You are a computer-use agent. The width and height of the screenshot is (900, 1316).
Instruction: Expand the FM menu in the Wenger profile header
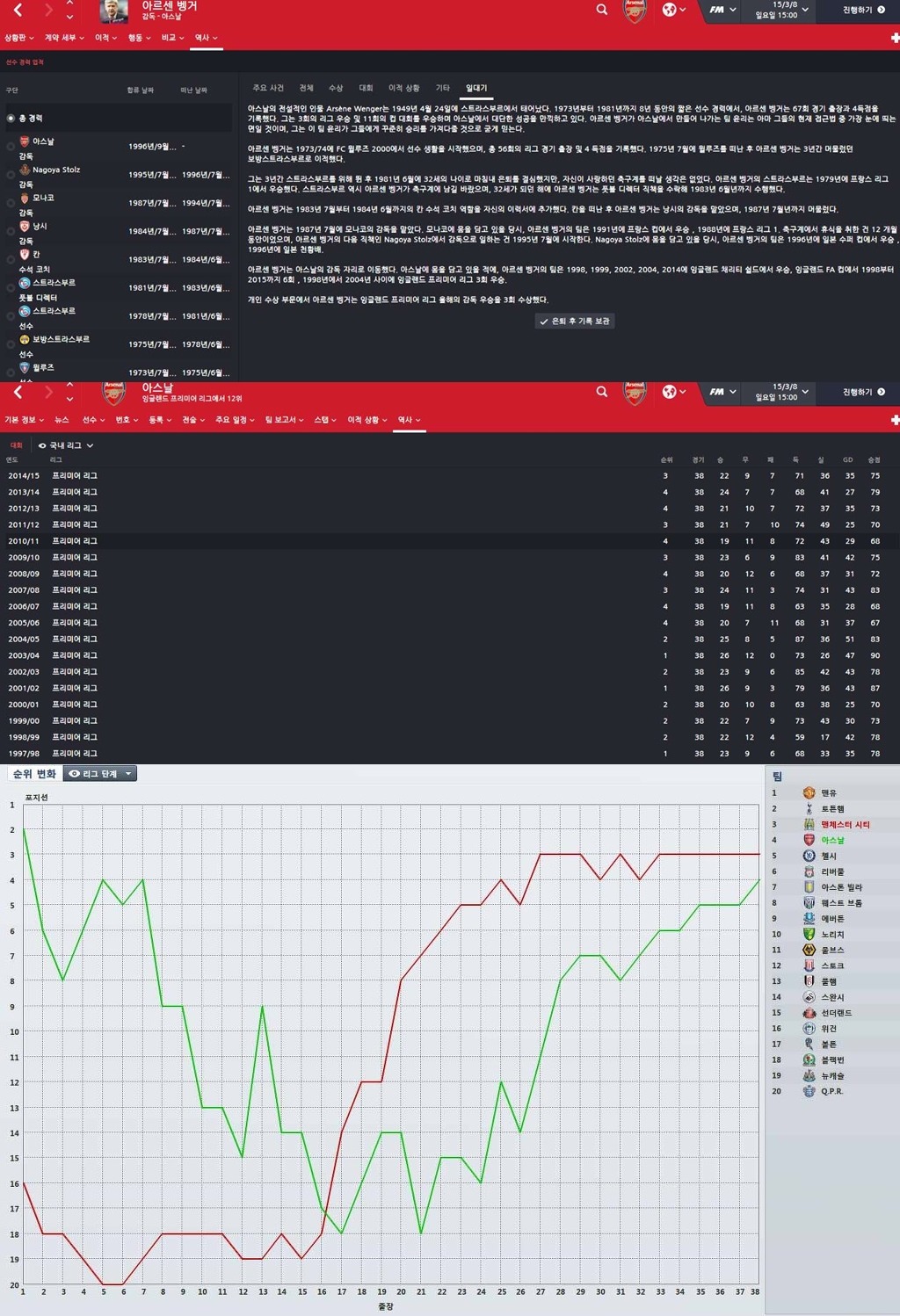[x=722, y=10]
